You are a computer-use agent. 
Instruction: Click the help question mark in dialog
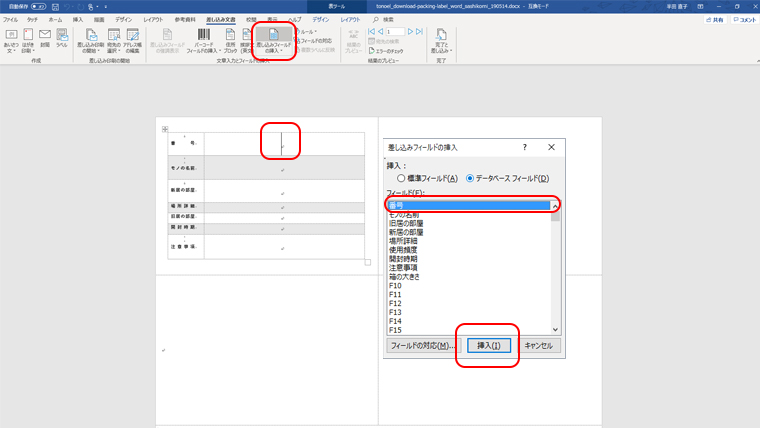pos(525,147)
